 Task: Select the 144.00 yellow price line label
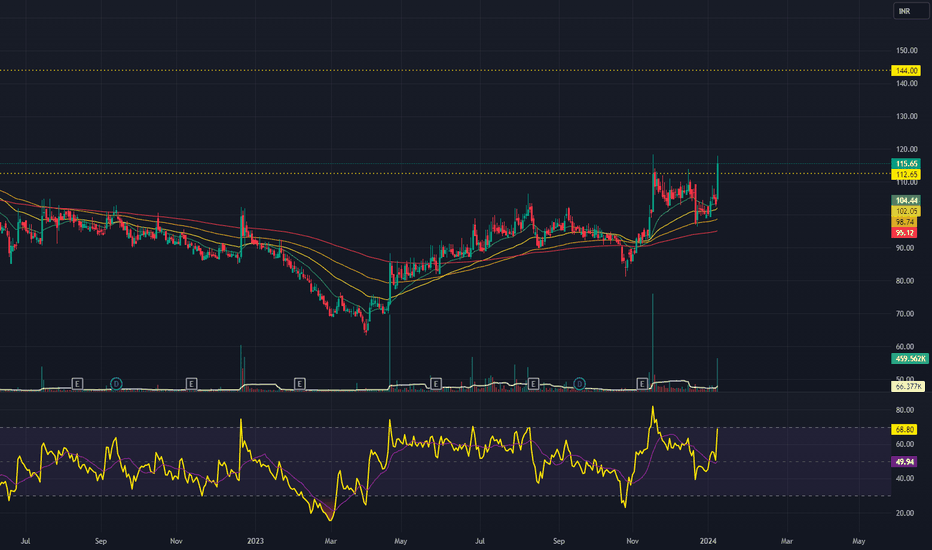906,71
